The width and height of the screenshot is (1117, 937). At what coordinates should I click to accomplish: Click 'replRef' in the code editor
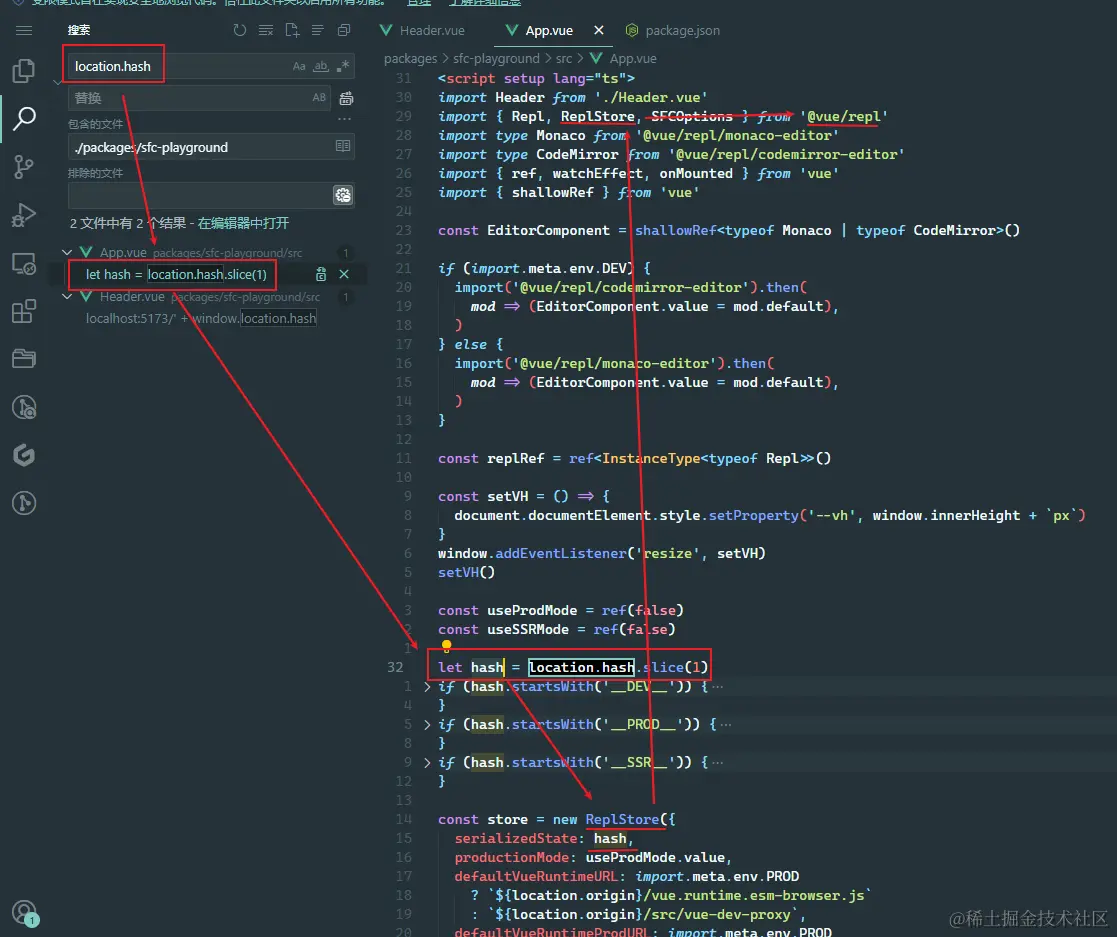tap(516, 458)
